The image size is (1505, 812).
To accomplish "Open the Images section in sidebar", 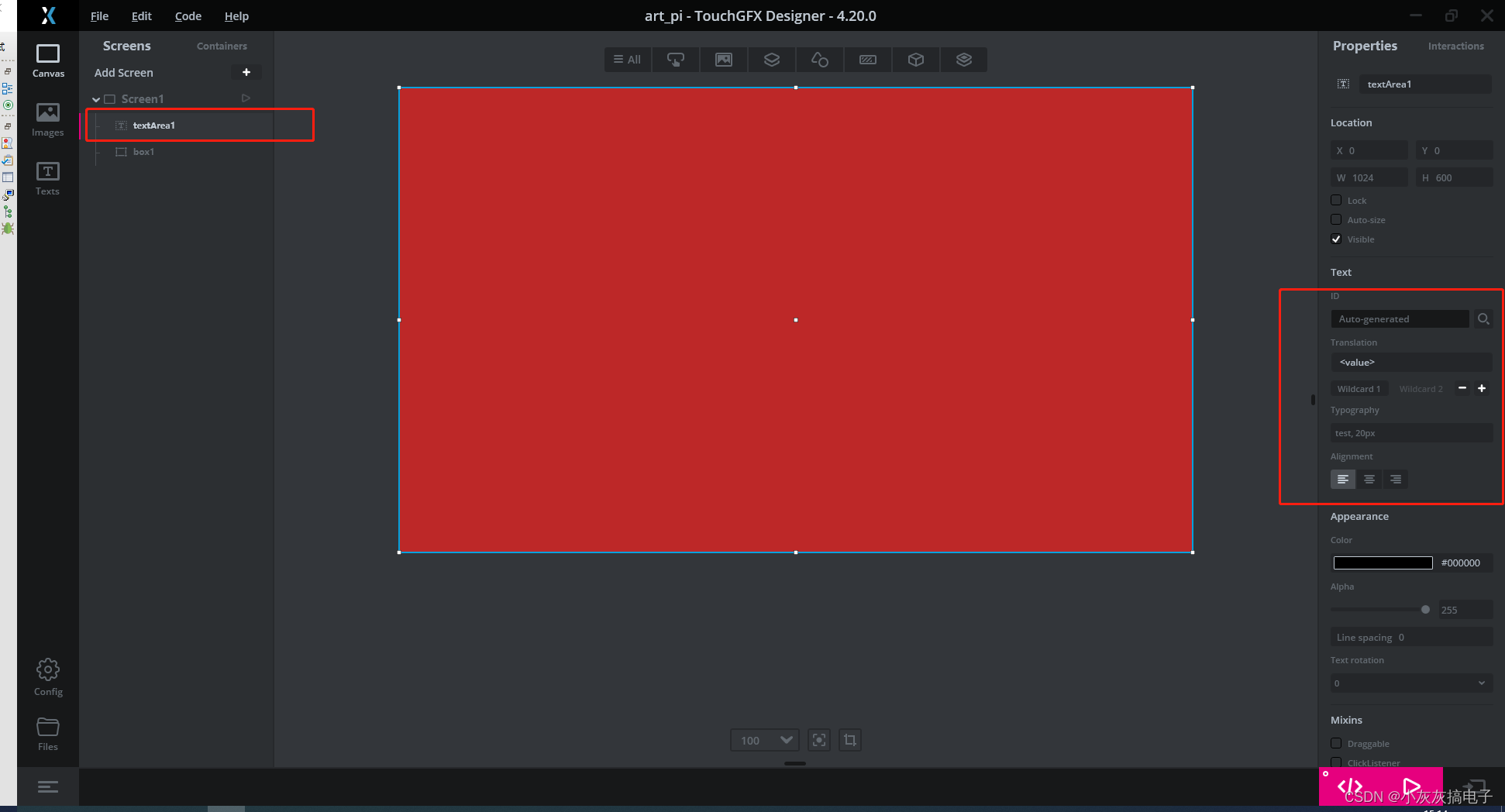I will (x=48, y=120).
